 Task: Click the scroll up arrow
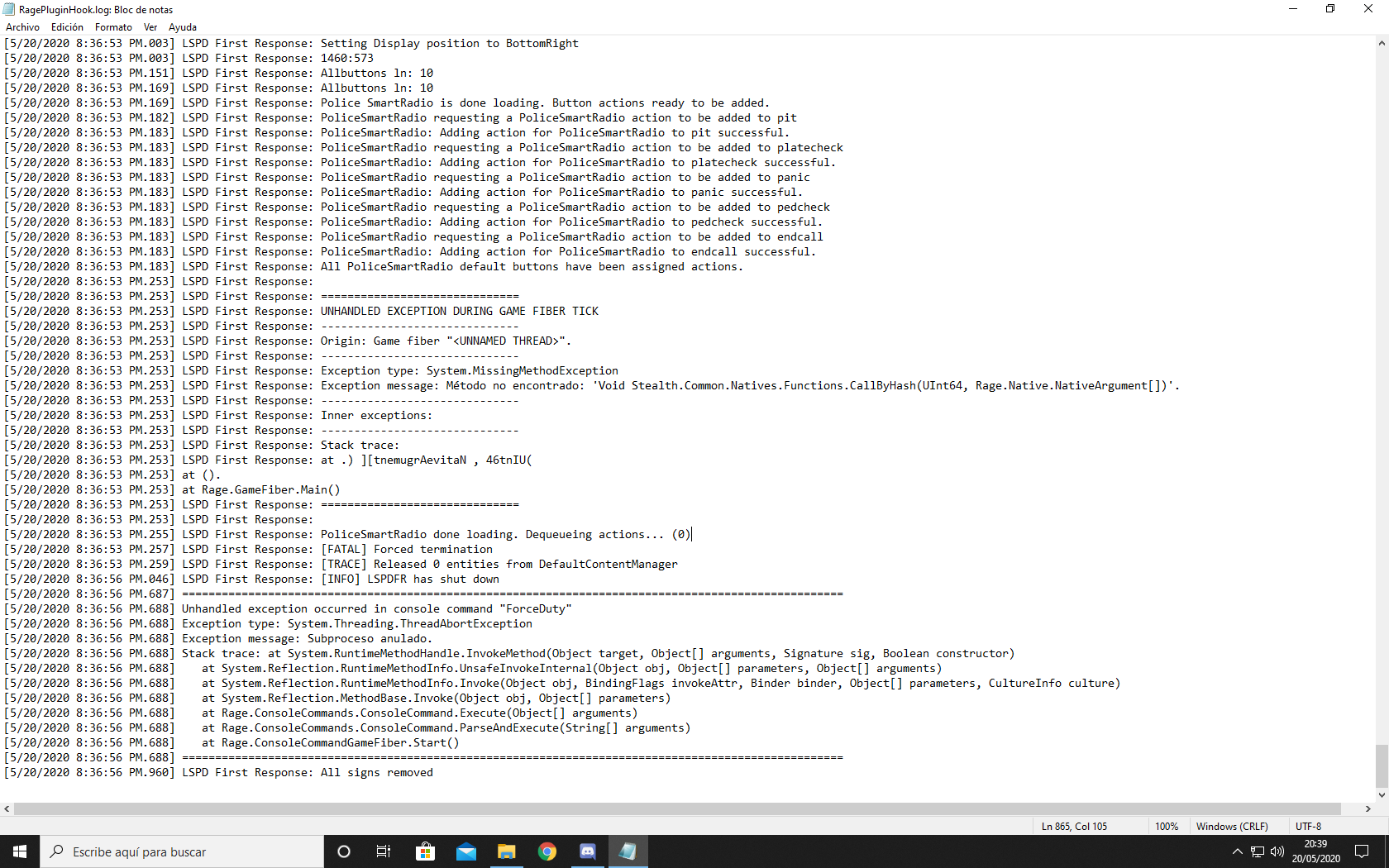tap(1382, 43)
